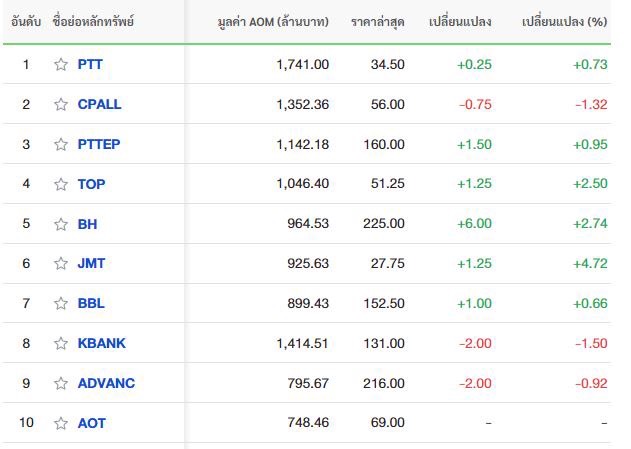Open ADVANC stock link
The width and height of the screenshot is (631, 449).
(x=106, y=383)
